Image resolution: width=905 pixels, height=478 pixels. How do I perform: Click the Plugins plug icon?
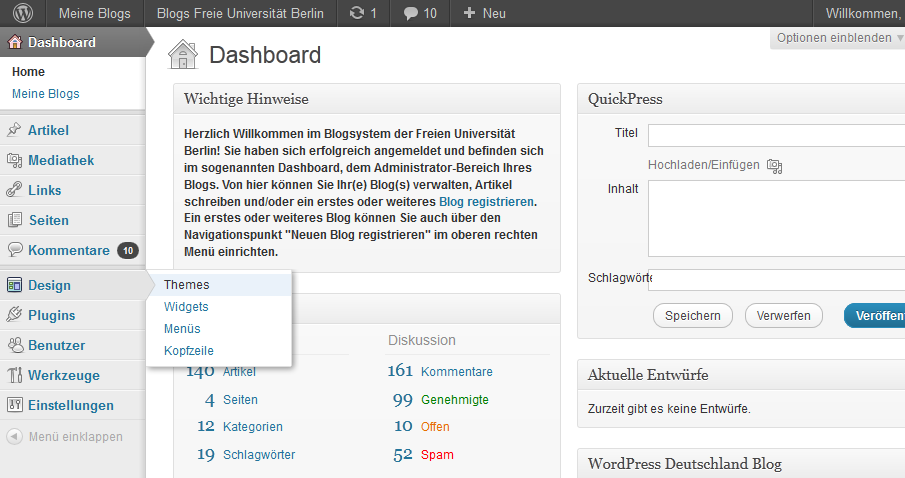pos(14,315)
